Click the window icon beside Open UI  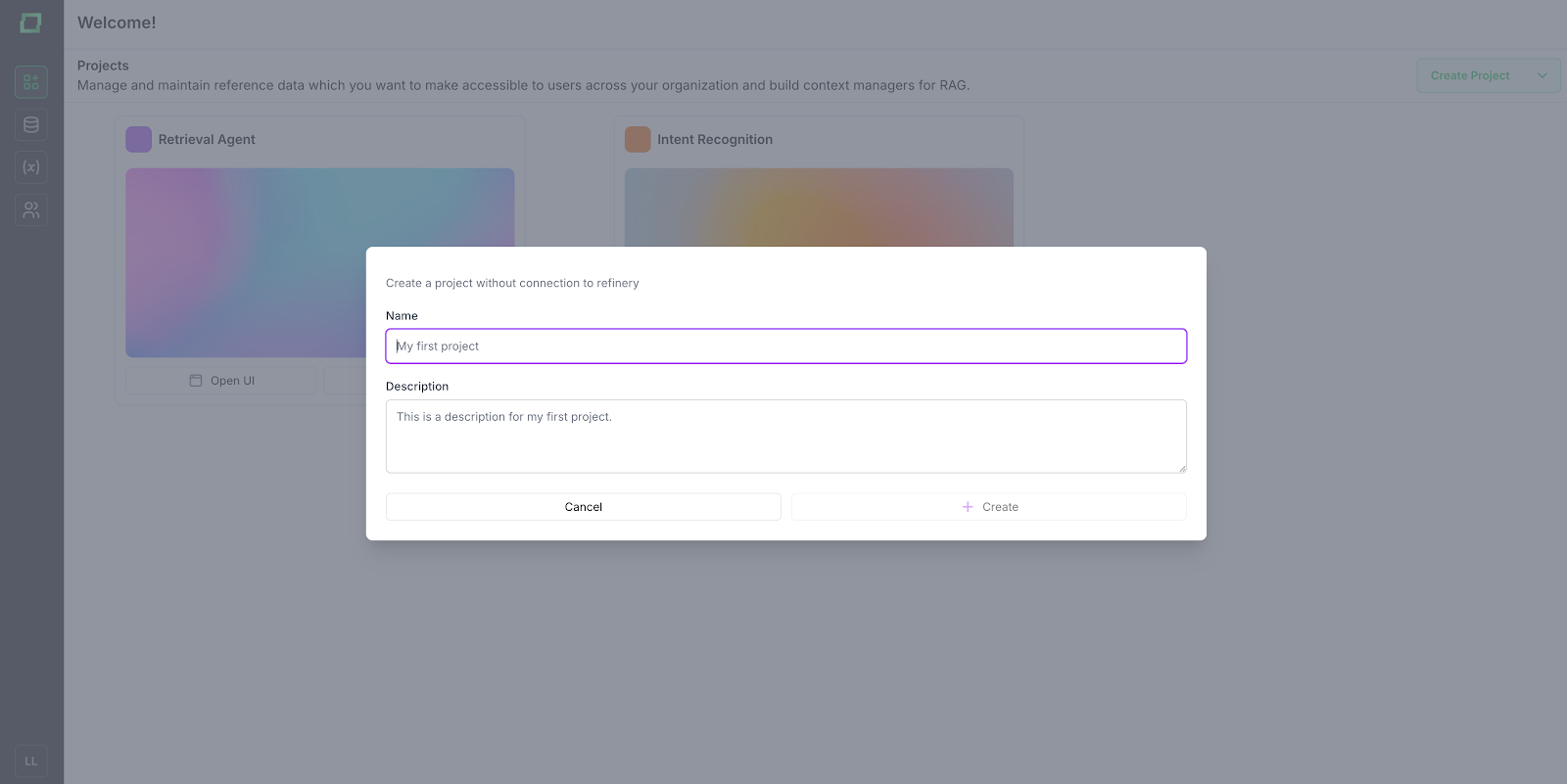tap(196, 381)
